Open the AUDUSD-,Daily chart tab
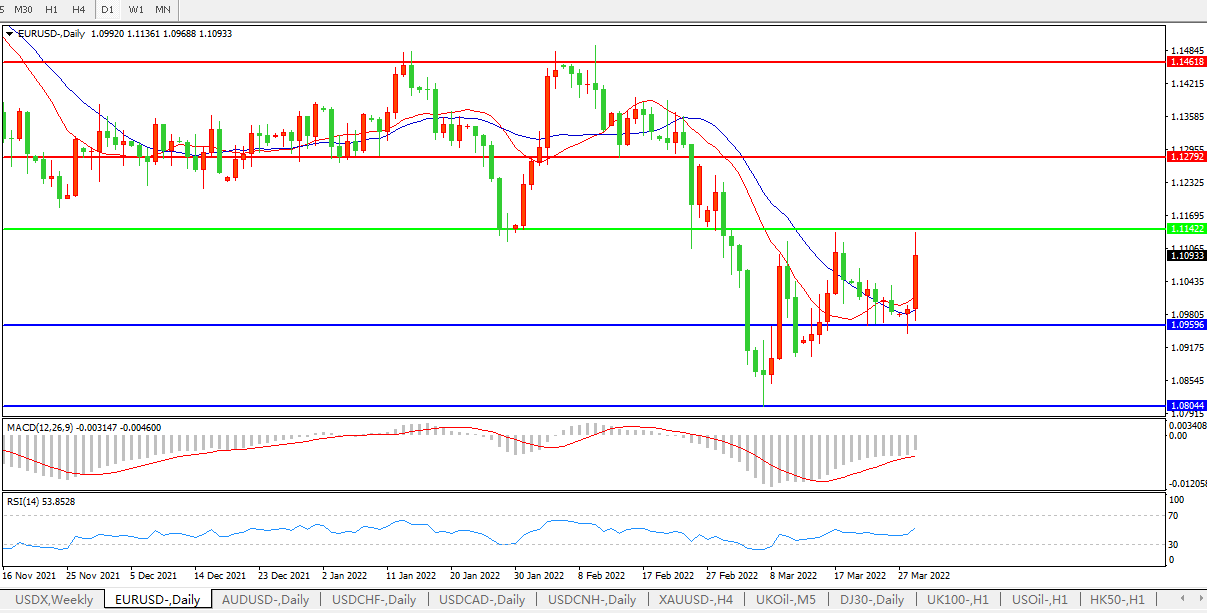1207x613 pixels. (x=266, y=600)
